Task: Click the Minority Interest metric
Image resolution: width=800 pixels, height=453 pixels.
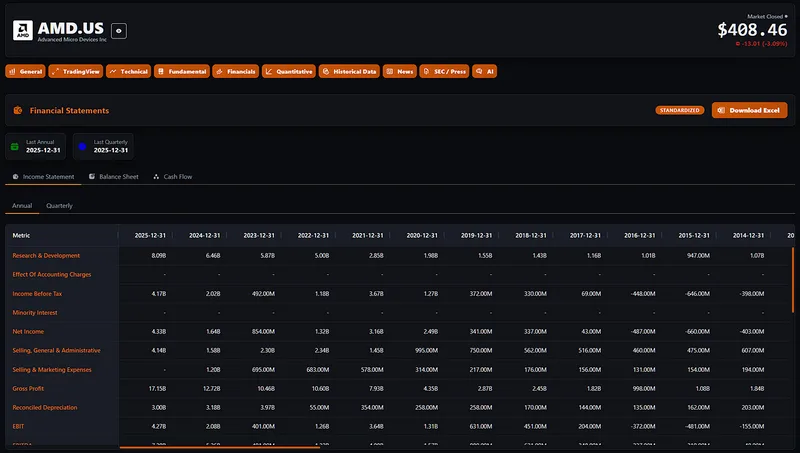Action: coord(35,313)
